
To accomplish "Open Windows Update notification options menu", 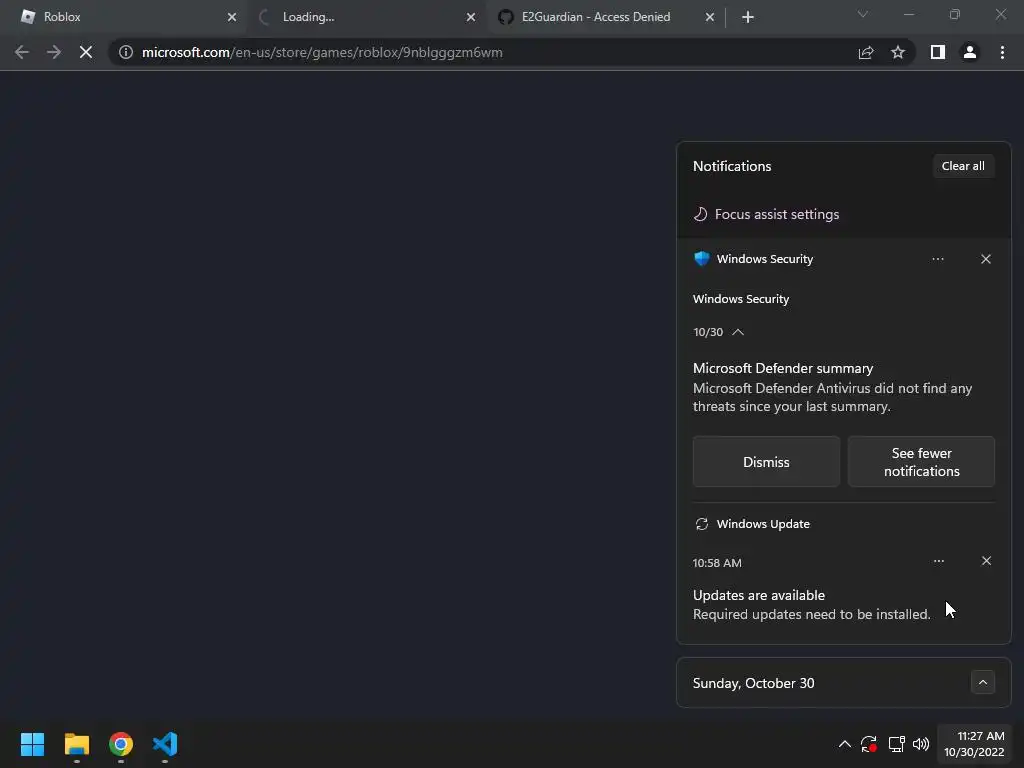I will click(938, 561).
